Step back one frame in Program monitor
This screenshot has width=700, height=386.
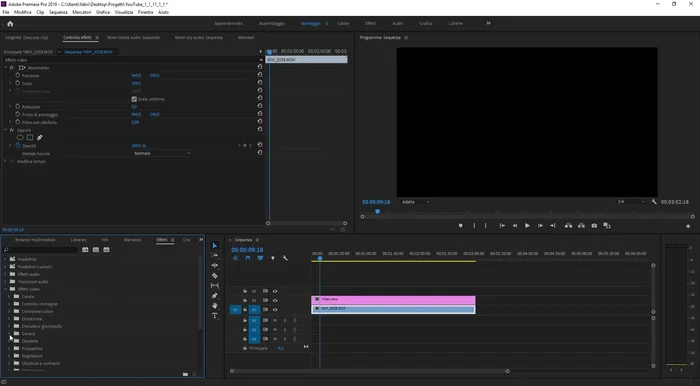click(x=515, y=226)
